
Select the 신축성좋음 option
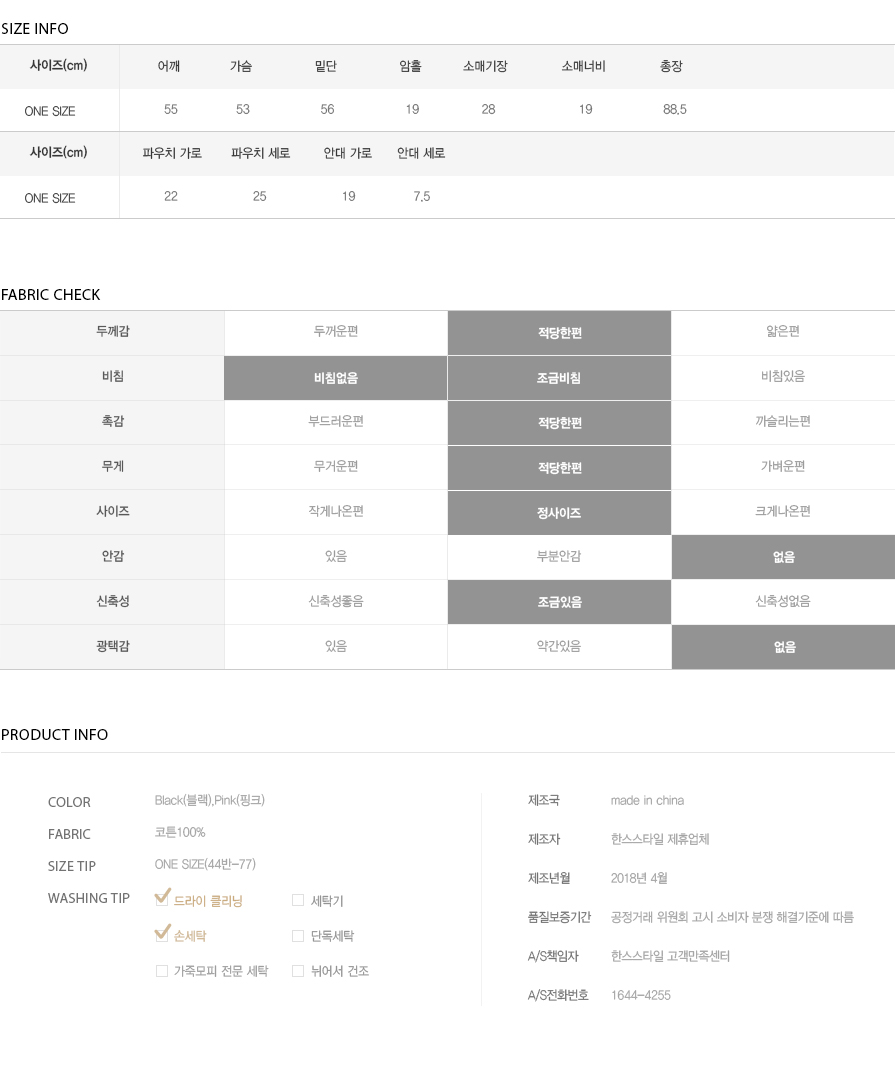click(x=336, y=601)
